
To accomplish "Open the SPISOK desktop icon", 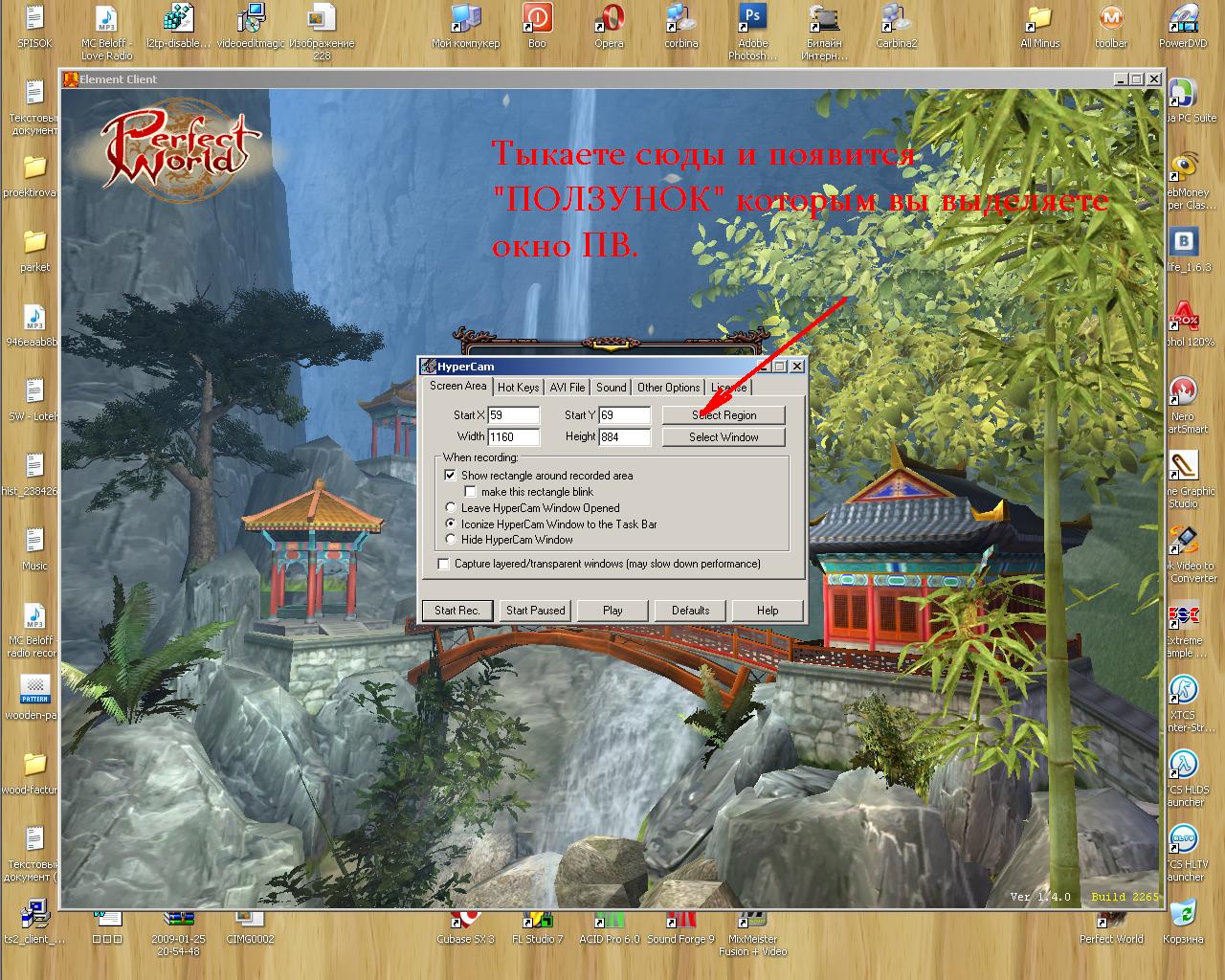I will [34, 27].
